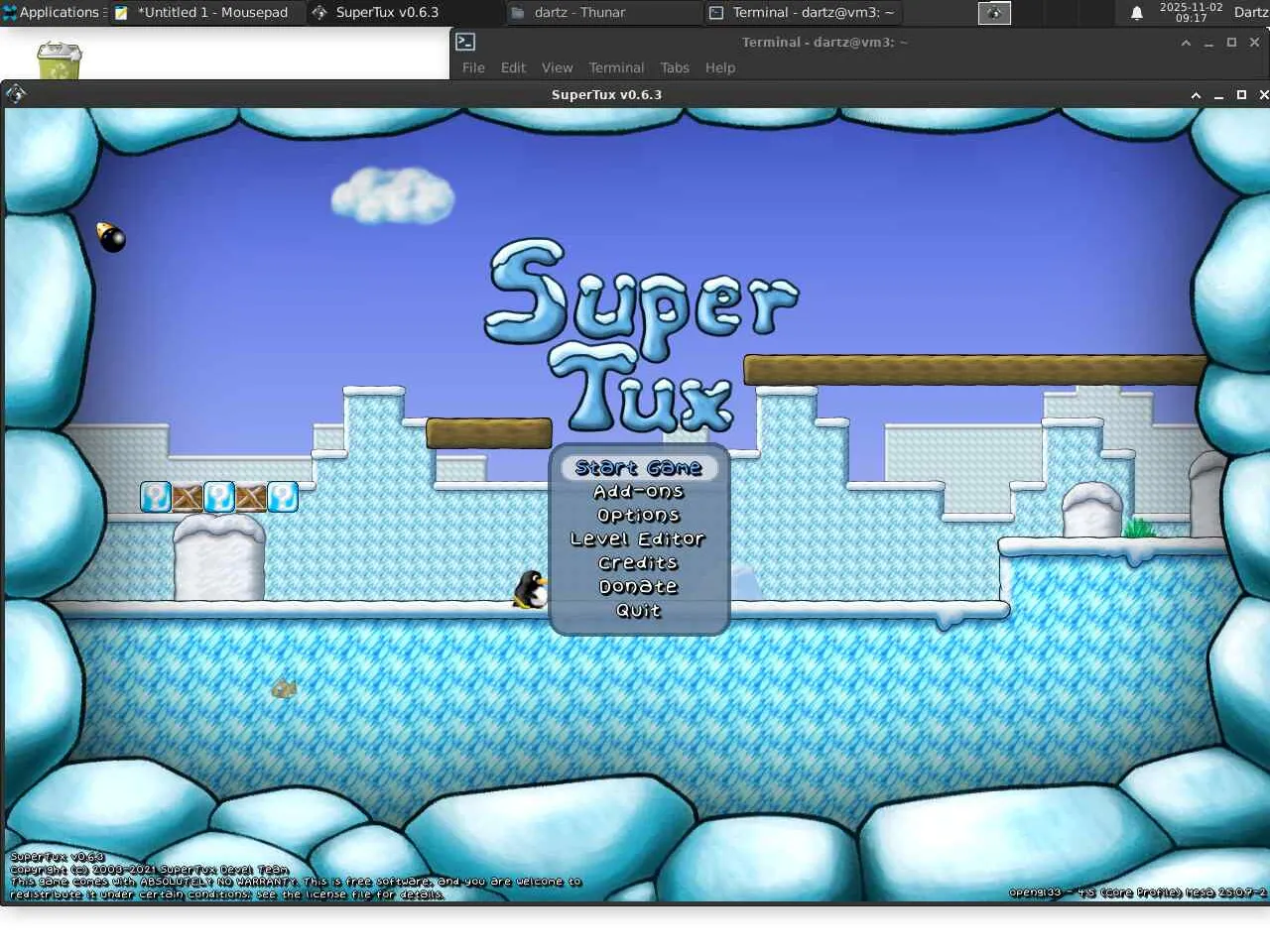Close the SuperTux game window

tap(1263, 95)
